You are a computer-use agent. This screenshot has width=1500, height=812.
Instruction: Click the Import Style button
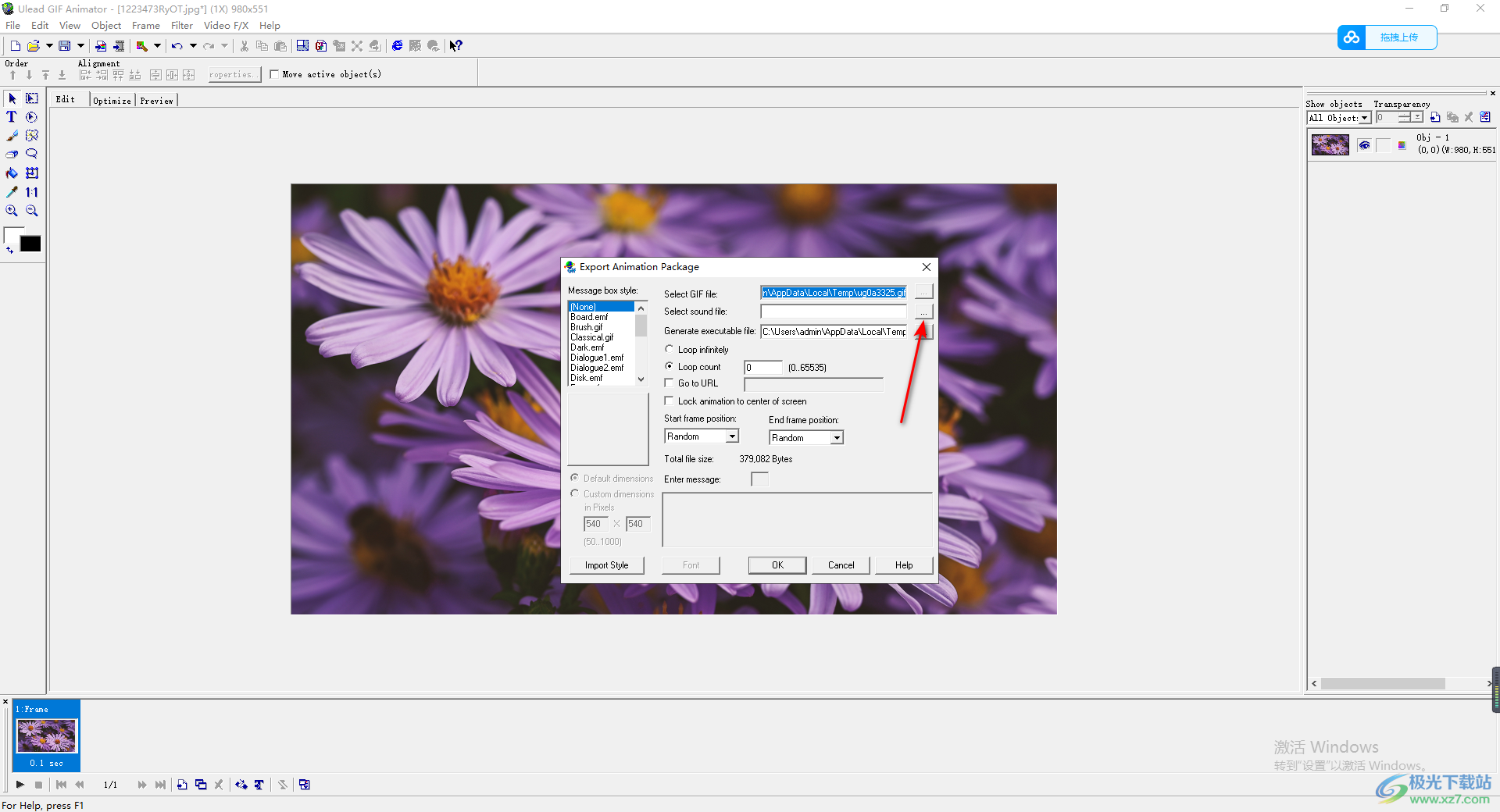606,565
